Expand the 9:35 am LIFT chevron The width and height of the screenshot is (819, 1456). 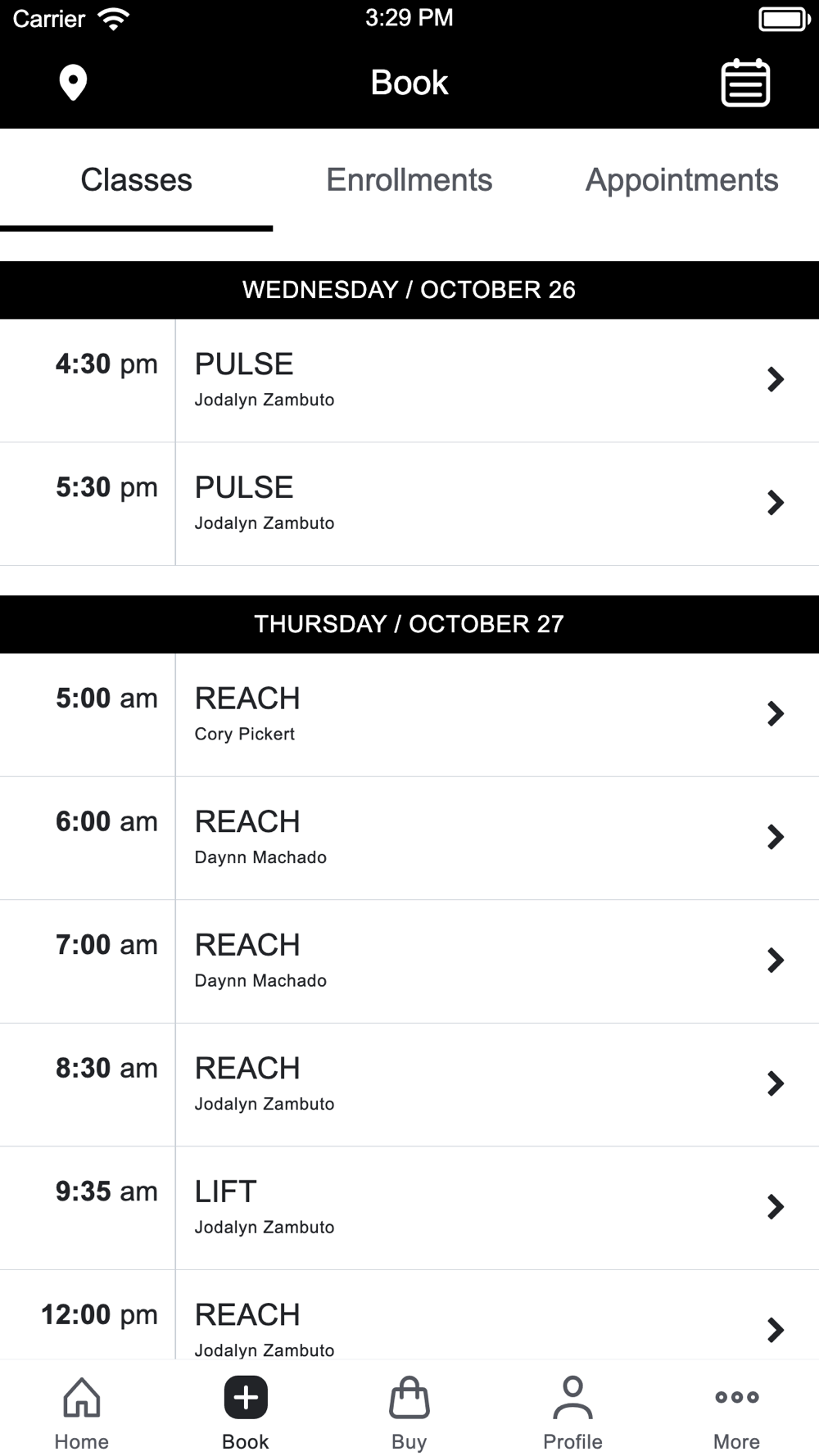(x=776, y=1207)
